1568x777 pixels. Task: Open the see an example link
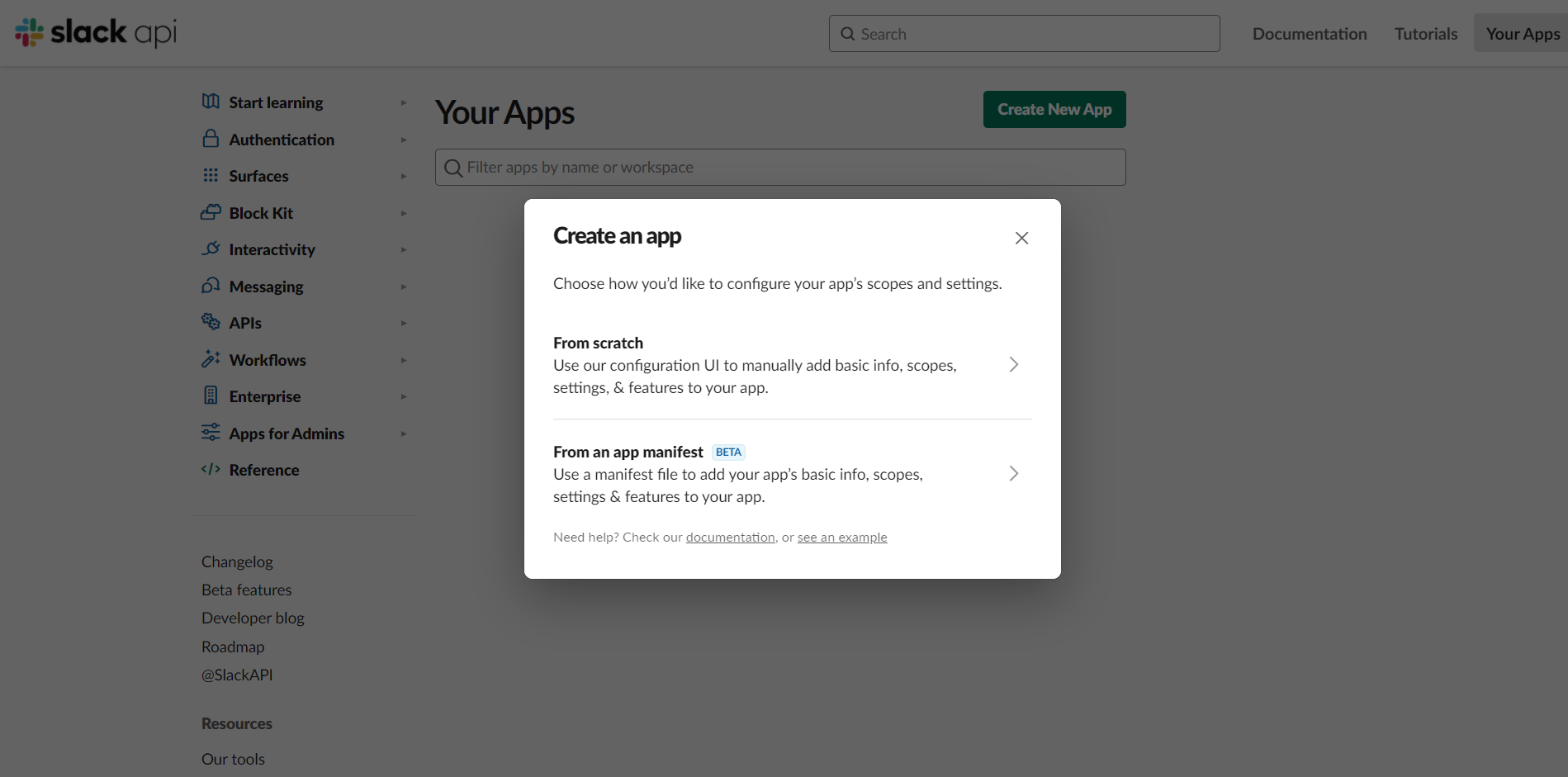842,538
